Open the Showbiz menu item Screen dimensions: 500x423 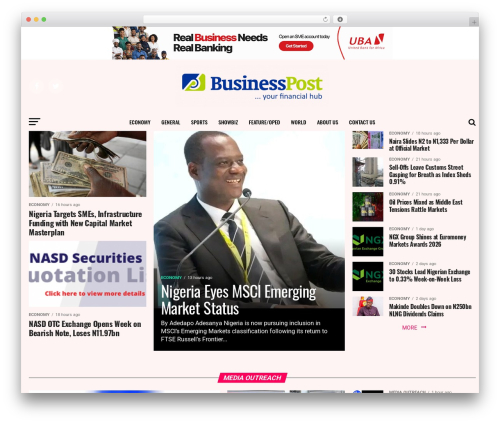pyautogui.click(x=228, y=122)
